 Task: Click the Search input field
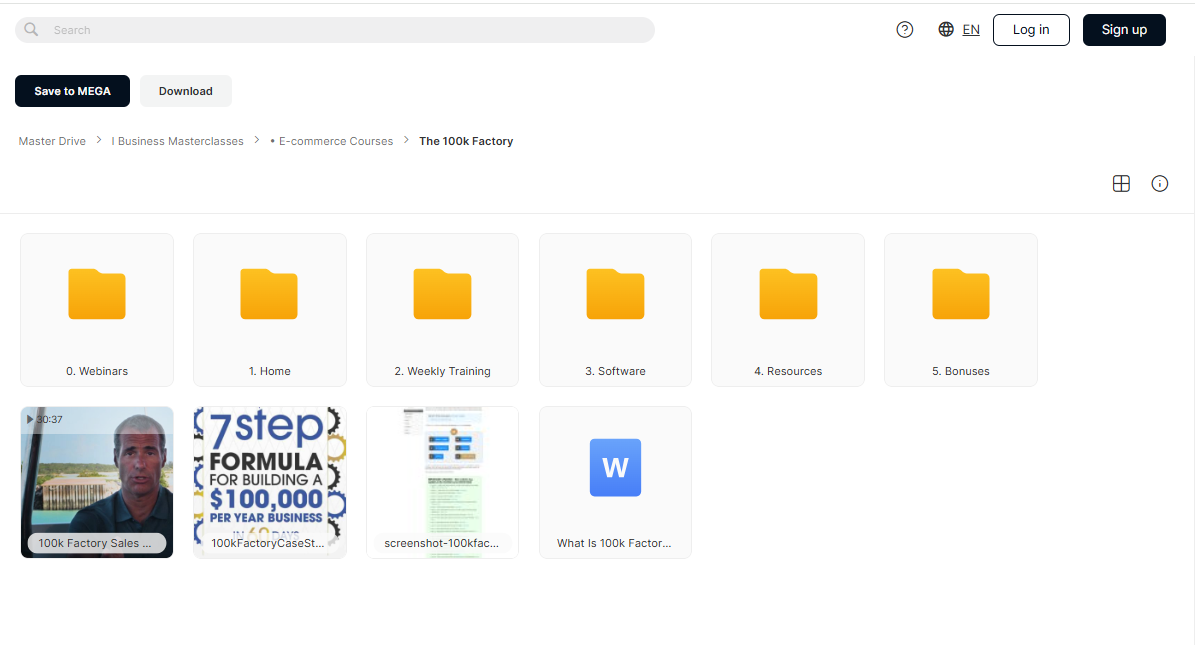tap(335, 30)
